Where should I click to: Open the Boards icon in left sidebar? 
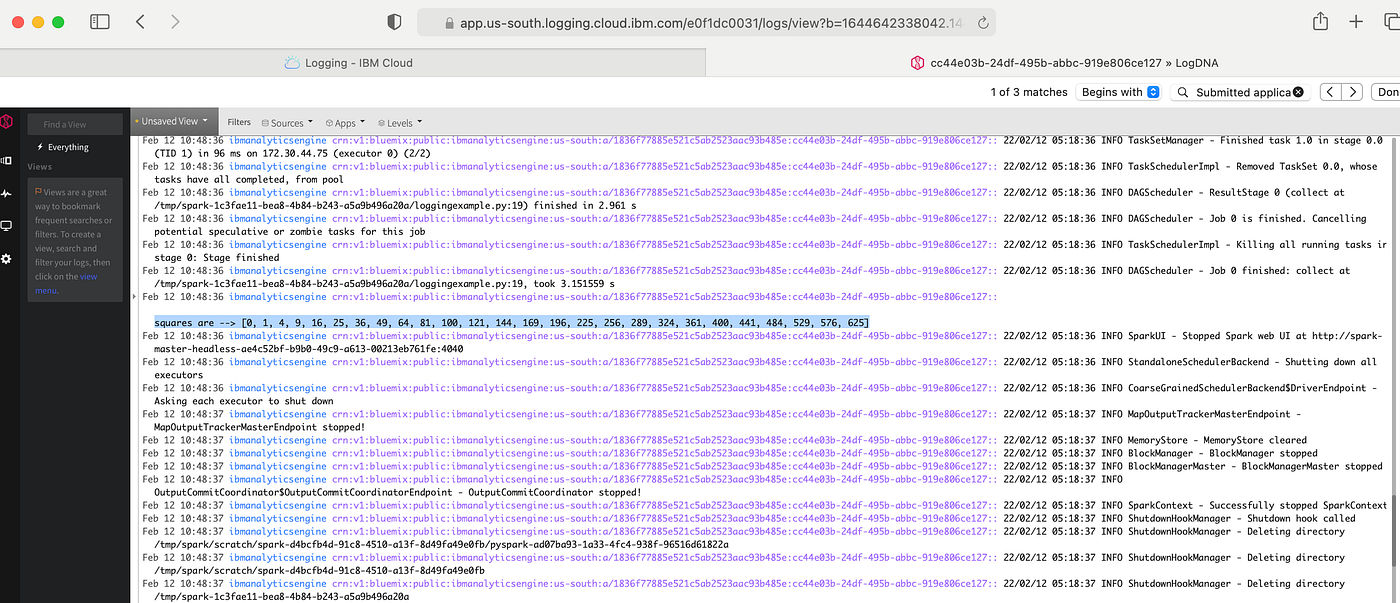(x=5, y=160)
